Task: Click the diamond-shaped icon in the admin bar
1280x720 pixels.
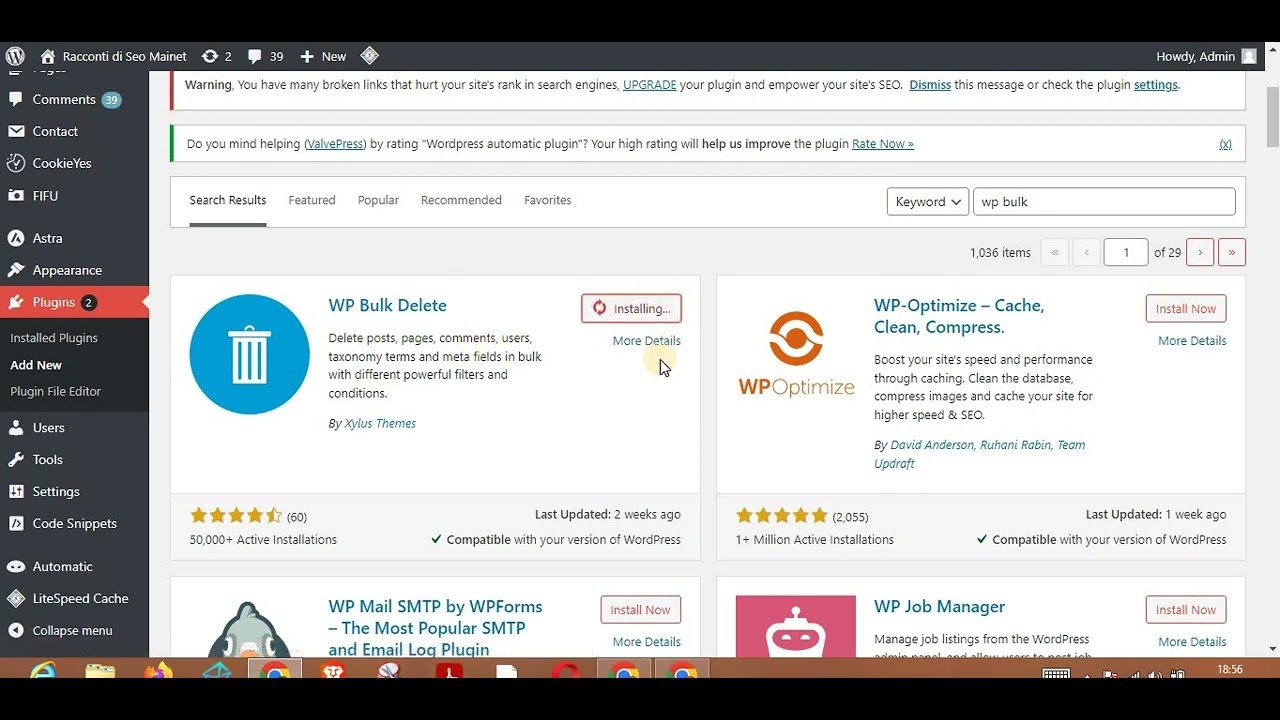Action: click(x=369, y=56)
